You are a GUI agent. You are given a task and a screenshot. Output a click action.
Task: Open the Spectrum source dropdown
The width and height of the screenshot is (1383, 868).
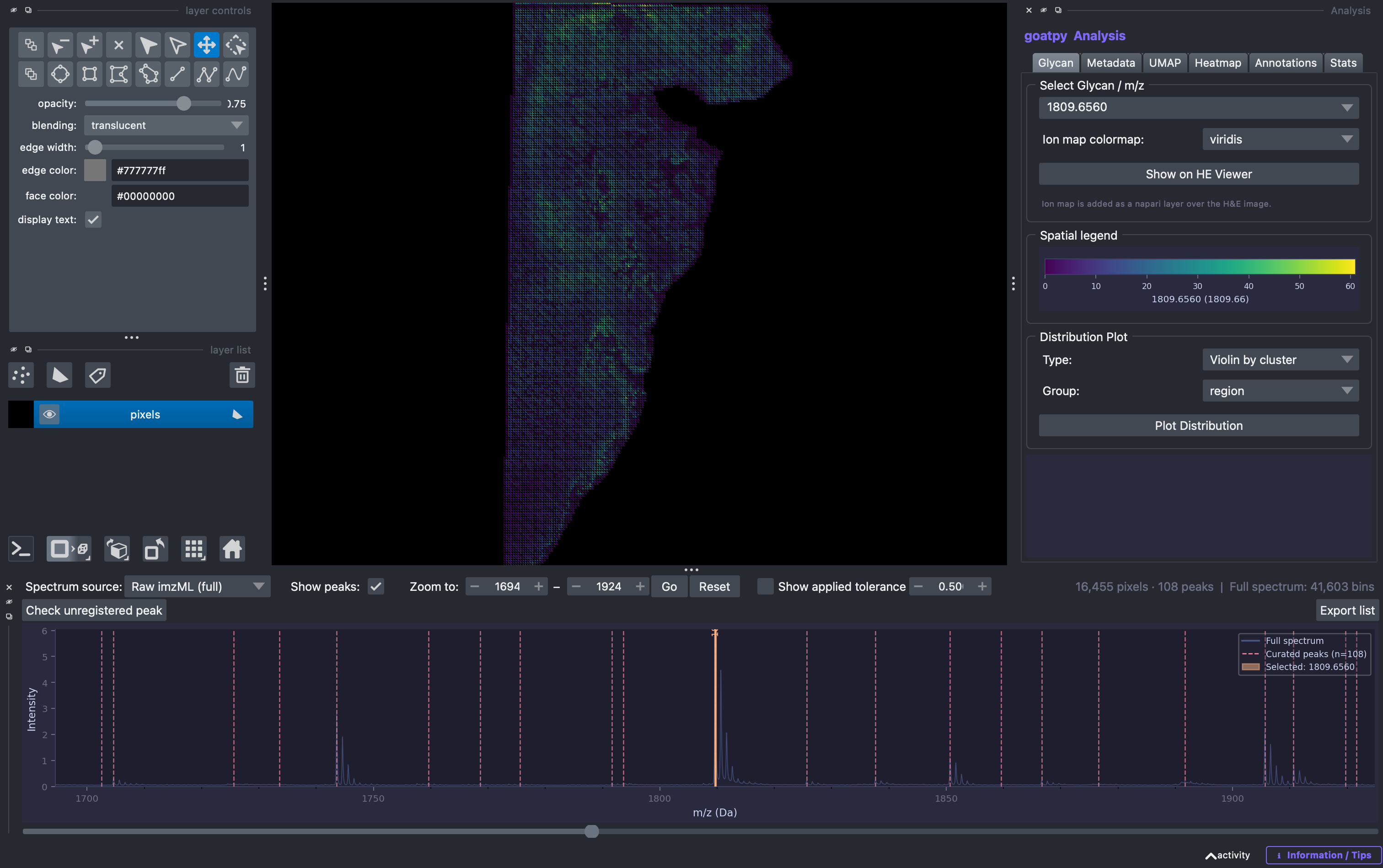pyautogui.click(x=197, y=587)
